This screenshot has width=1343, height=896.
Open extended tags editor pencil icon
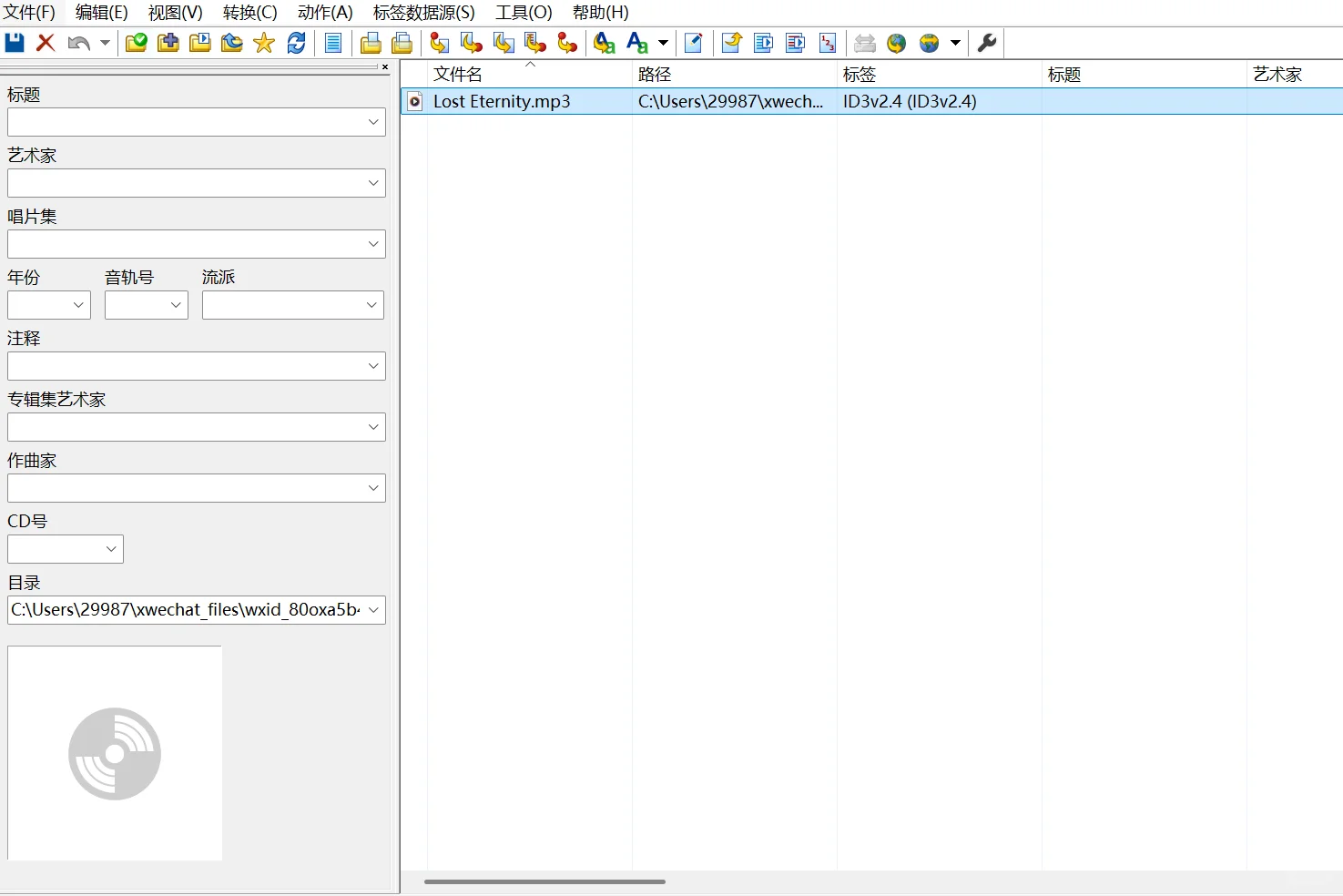tap(693, 43)
